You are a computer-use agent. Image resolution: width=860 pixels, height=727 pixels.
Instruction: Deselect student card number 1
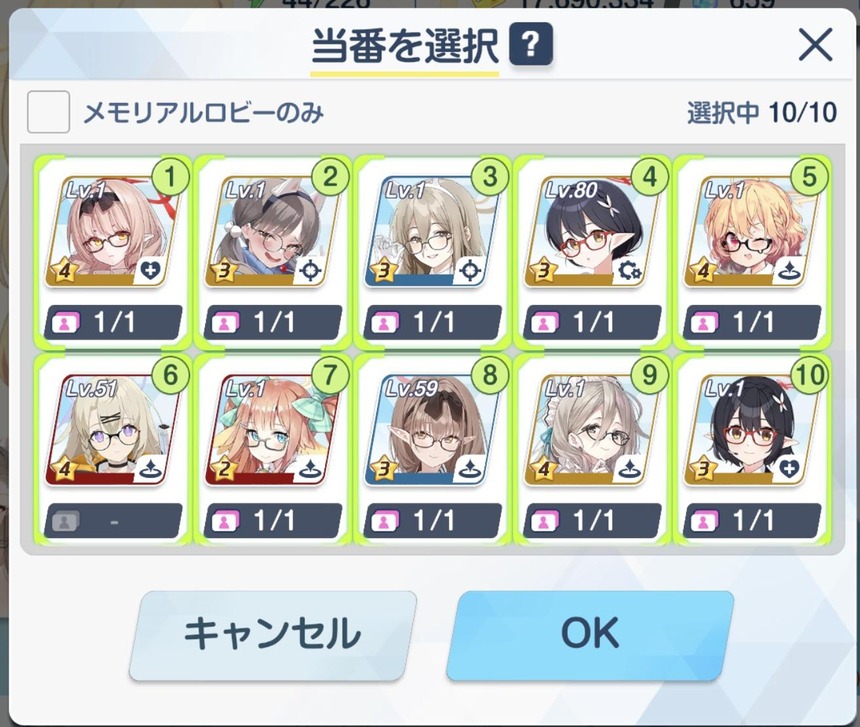click(x=112, y=253)
